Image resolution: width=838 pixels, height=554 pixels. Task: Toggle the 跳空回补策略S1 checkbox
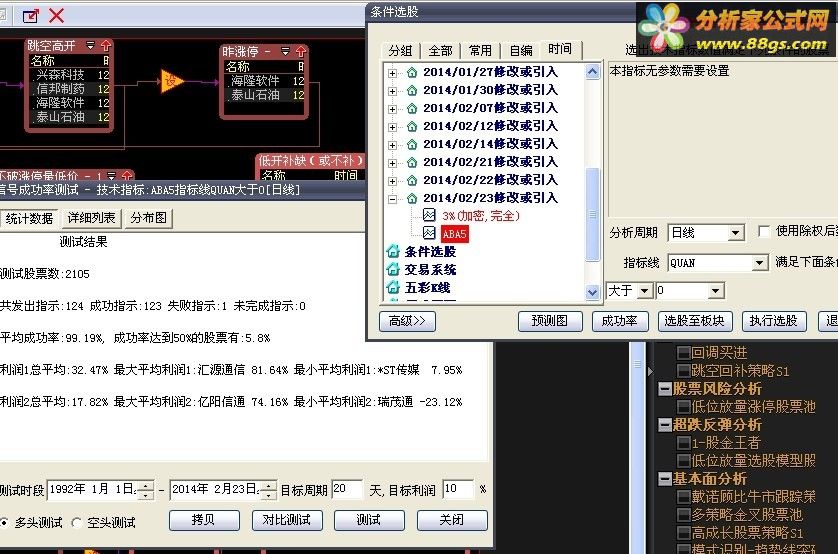pos(684,371)
